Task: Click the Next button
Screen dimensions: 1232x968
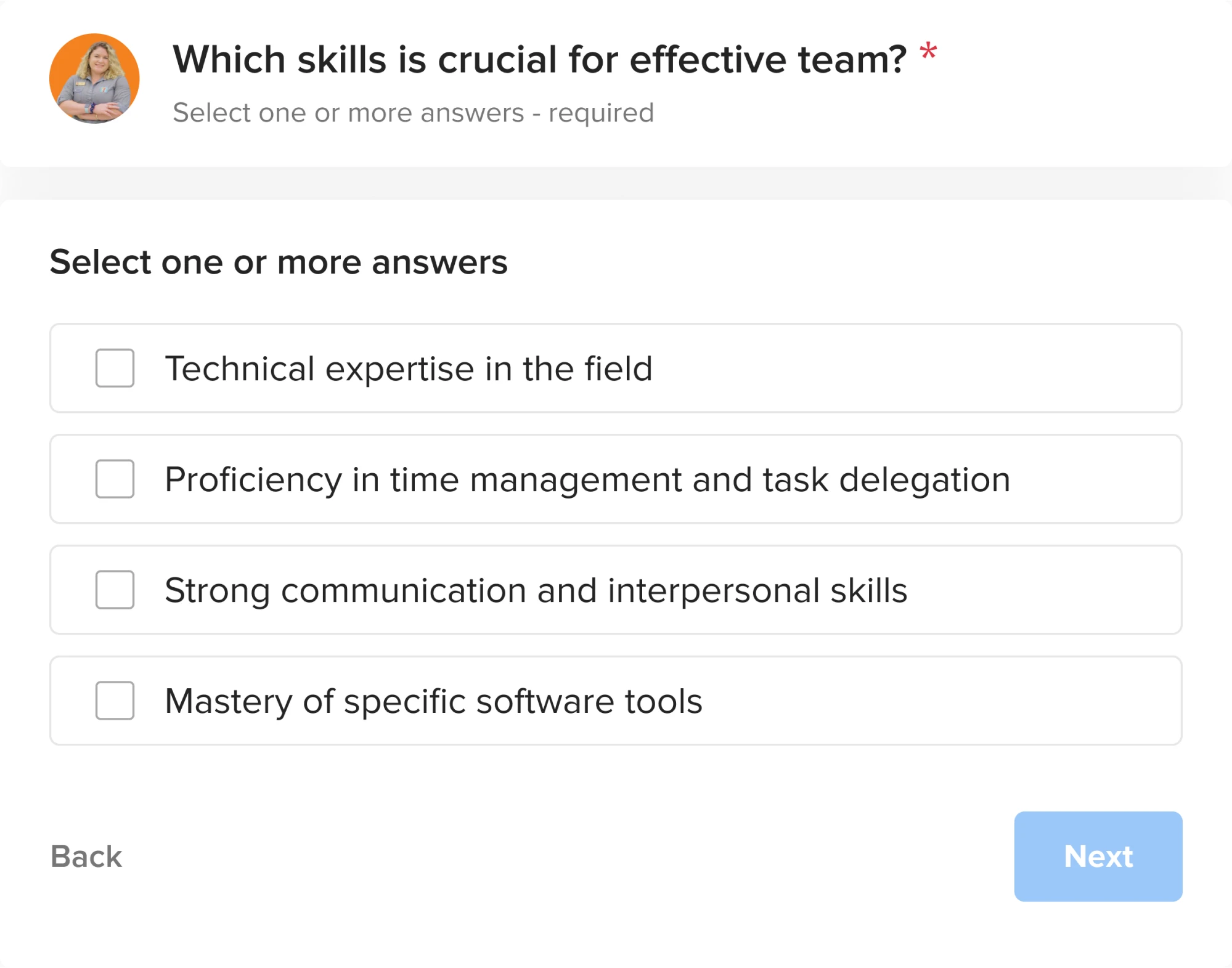Action: tap(1098, 856)
